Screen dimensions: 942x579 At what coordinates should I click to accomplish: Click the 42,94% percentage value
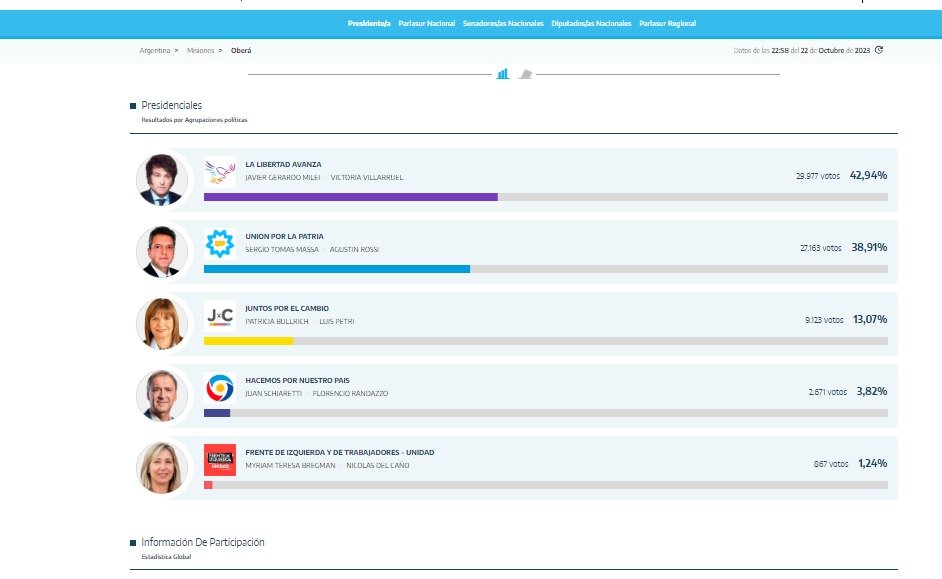868,175
